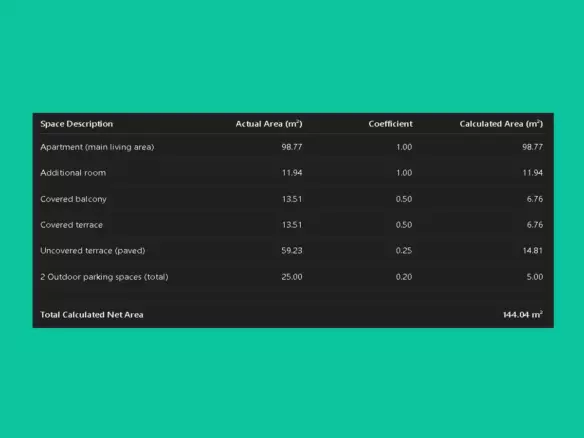Select the 144.04 m² total value
The width and height of the screenshot is (584, 438).
[x=523, y=315]
